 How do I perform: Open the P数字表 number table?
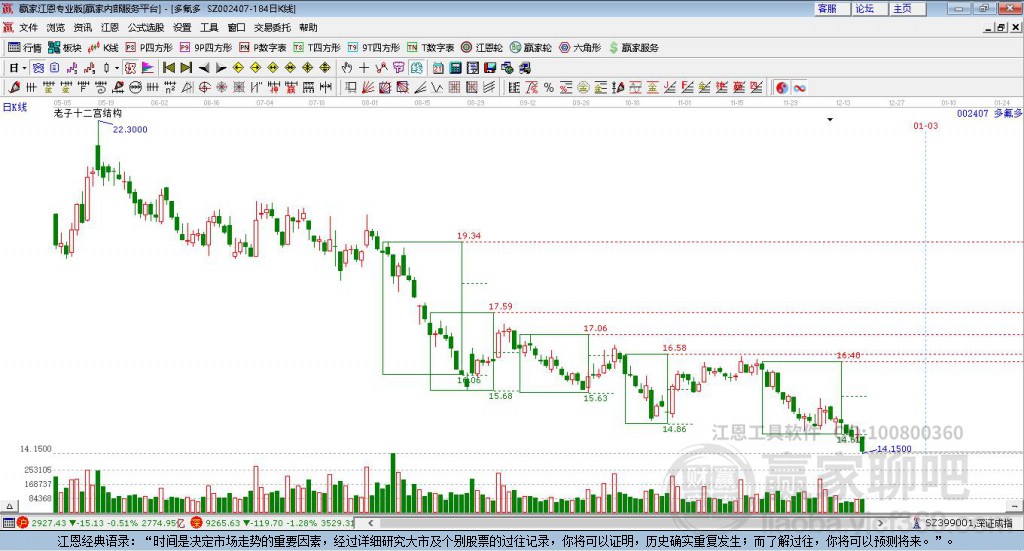click(x=263, y=48)
